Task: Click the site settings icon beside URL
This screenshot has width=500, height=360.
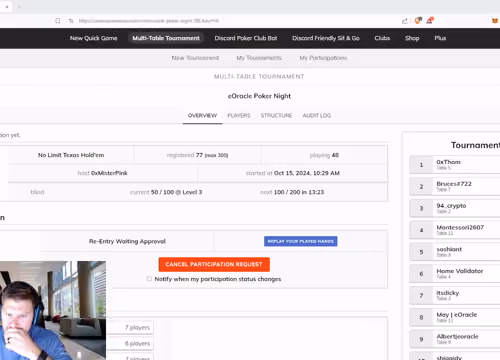Action: point(71,21)
